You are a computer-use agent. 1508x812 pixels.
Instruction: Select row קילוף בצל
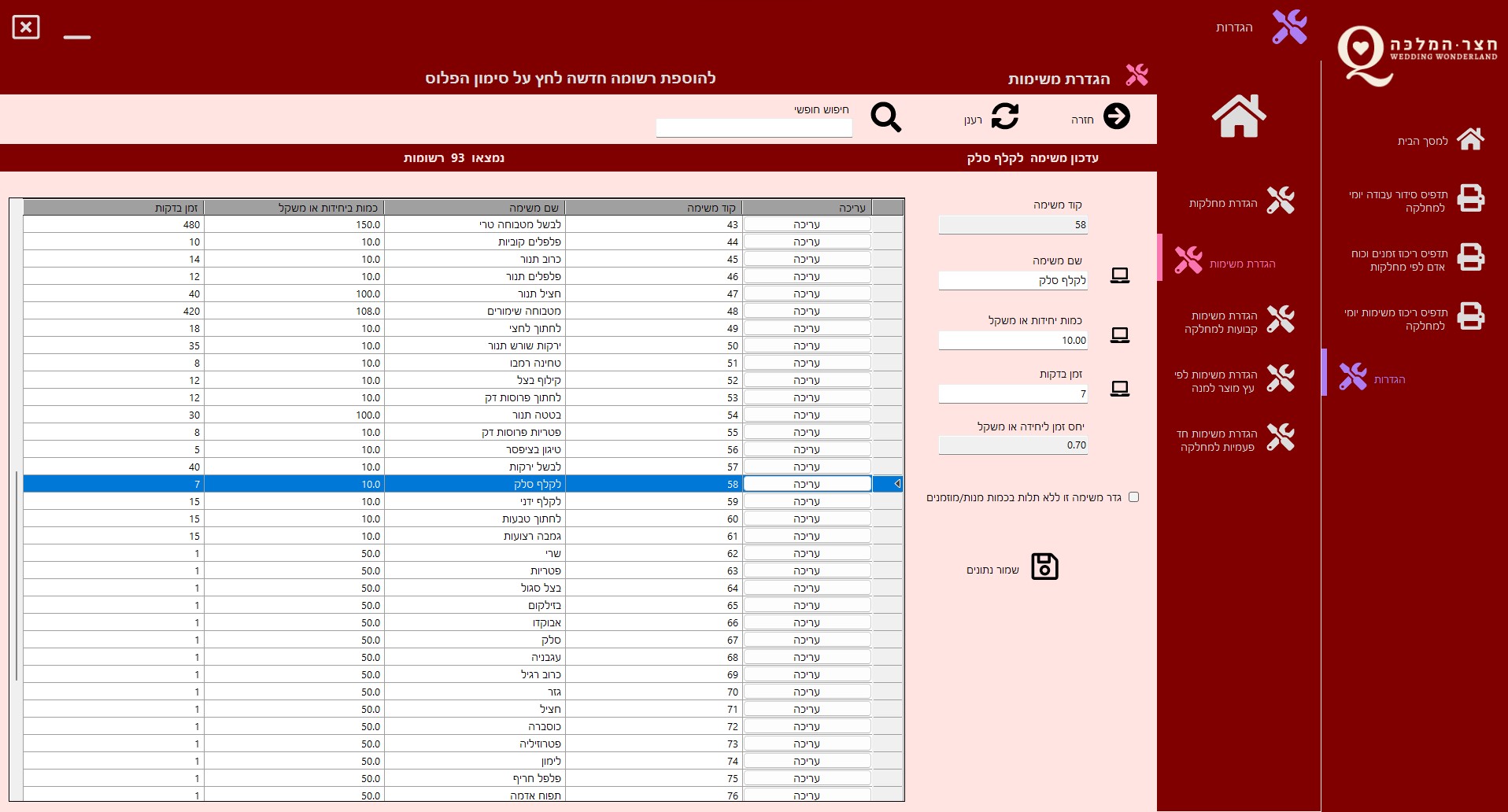(464, 380)
